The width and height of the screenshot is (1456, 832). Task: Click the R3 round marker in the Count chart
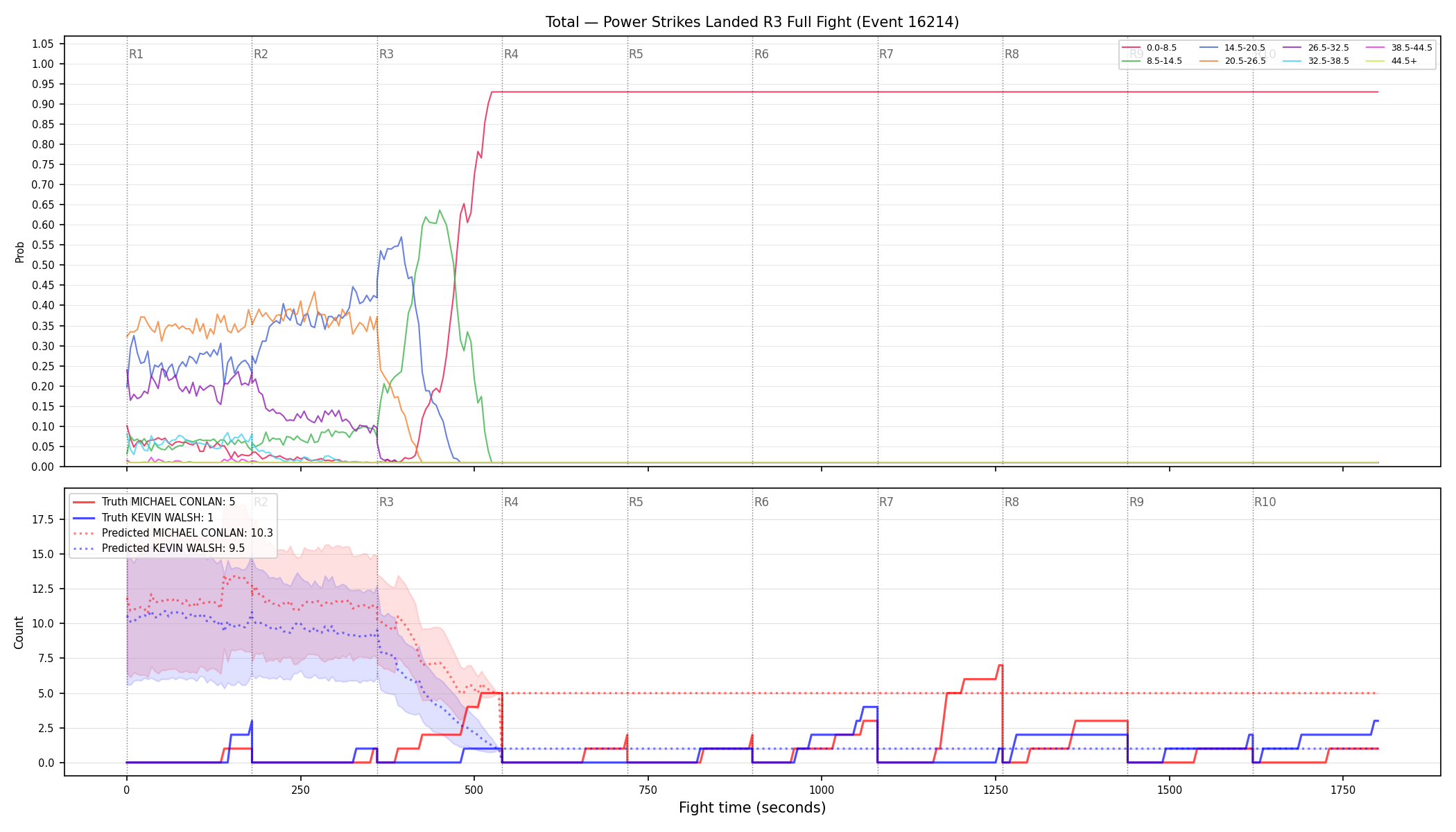(386, 502)
